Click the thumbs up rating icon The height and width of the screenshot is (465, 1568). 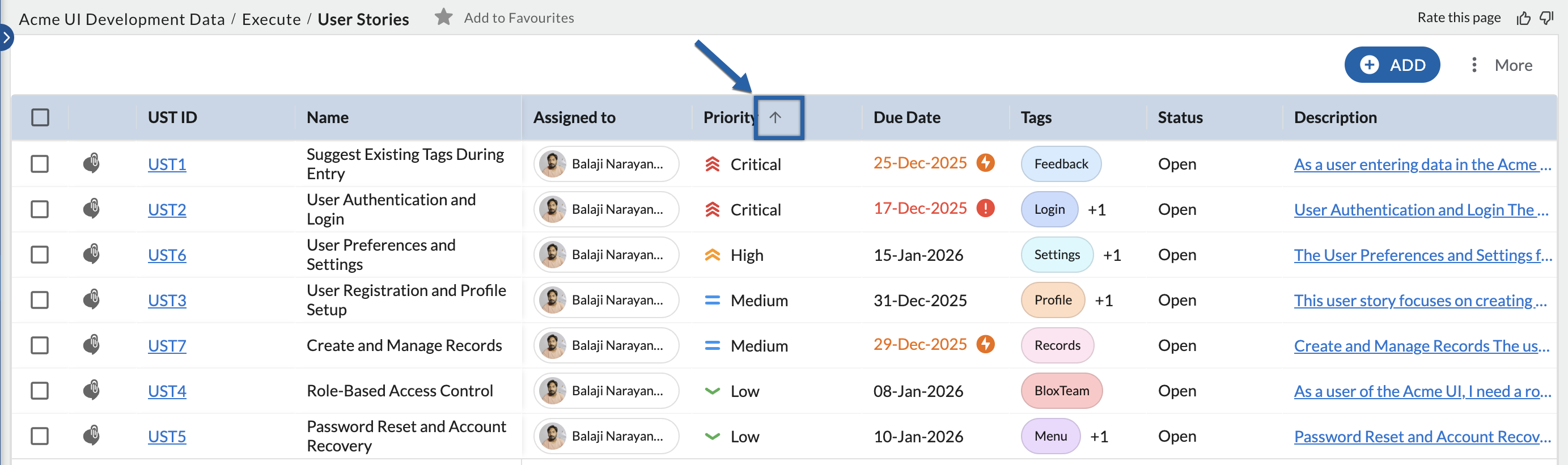click(x=1523, y=18)
